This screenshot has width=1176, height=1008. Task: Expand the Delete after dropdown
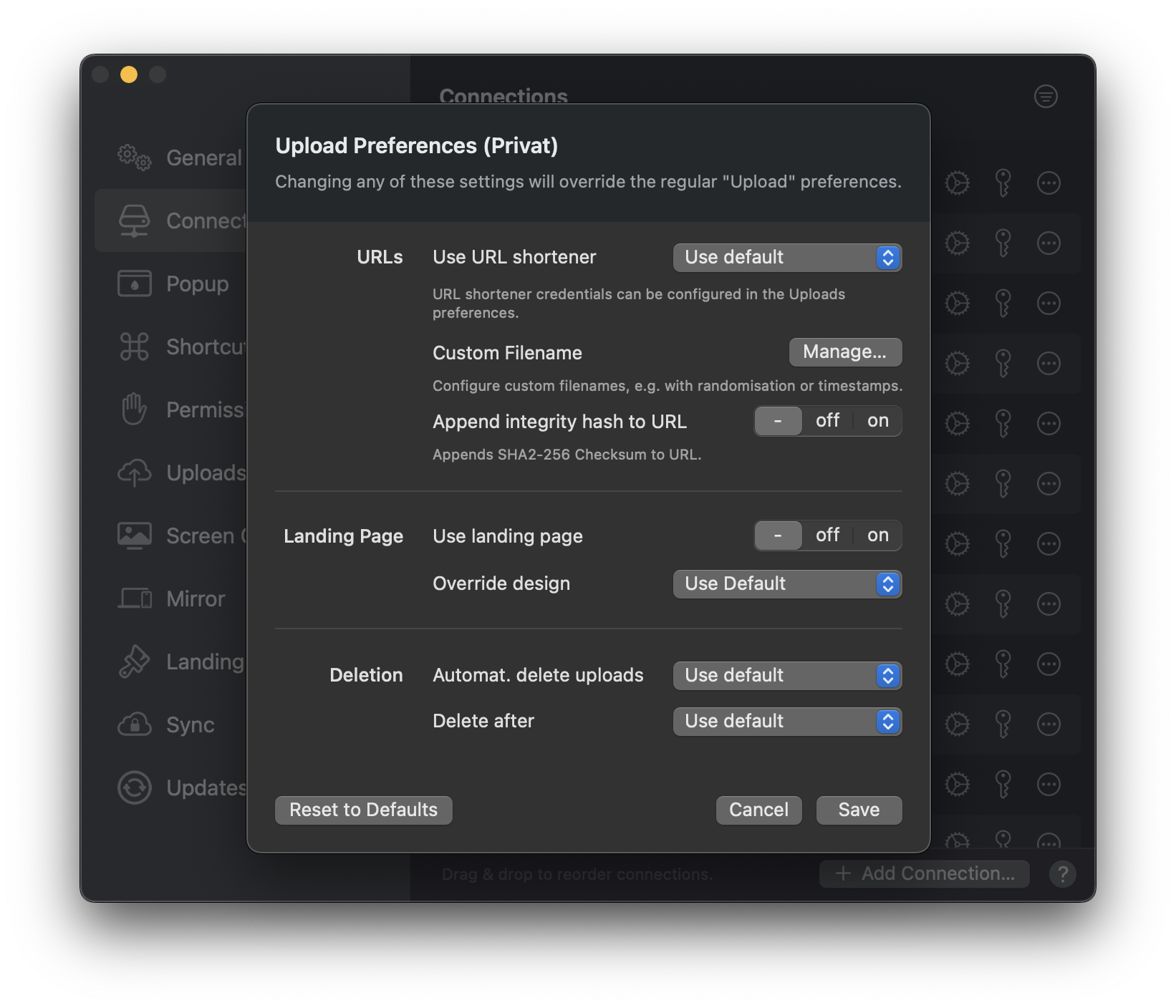(786, 721)
